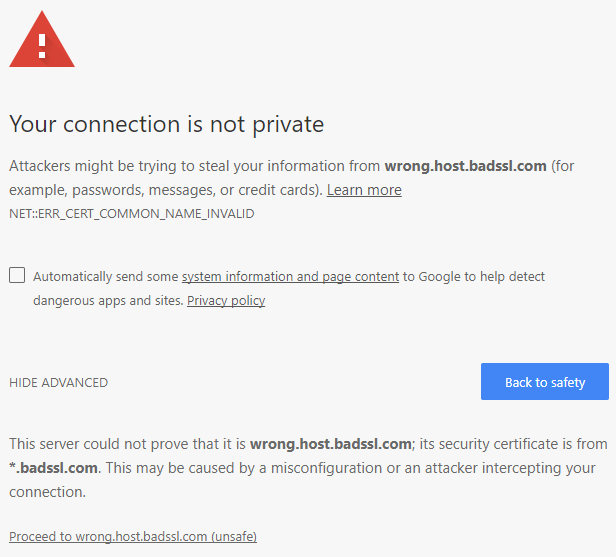Image resolution: width=616 pixels, height=557 pixels.
Task: Click the Automatically send some label text
Action: click(106, 277)
